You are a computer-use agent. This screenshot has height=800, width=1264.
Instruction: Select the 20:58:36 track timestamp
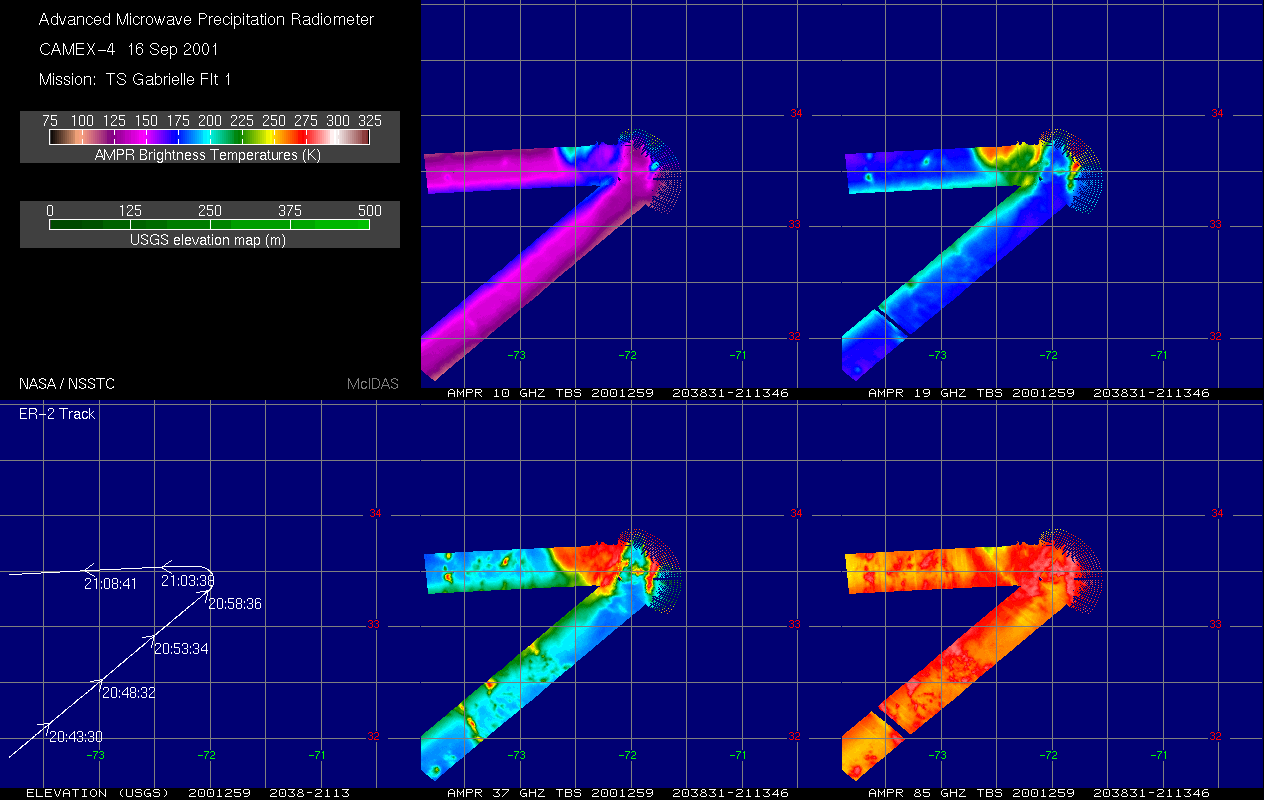(235, 604)
